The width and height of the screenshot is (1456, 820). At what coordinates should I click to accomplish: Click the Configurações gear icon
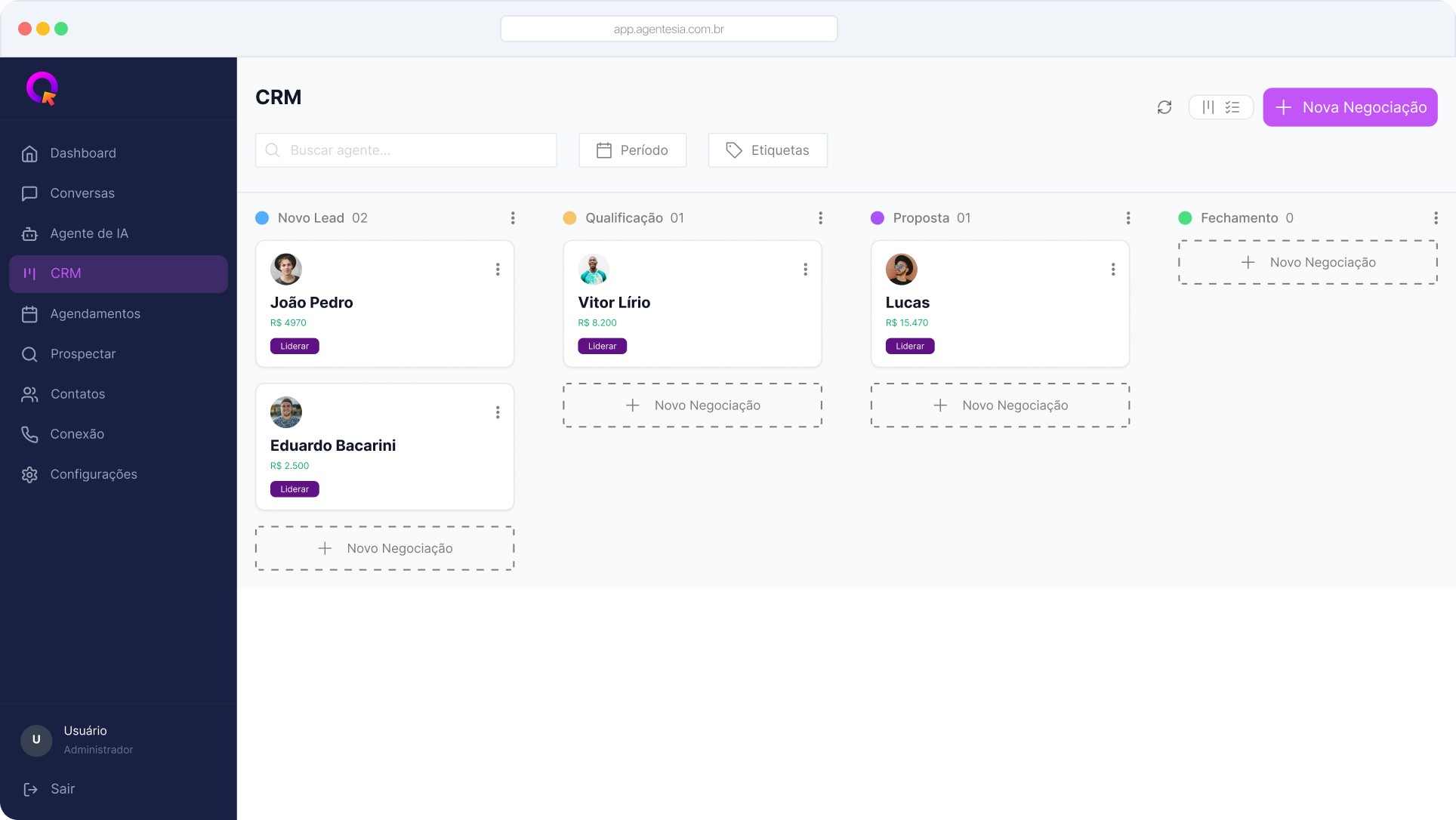pos(29,474)
